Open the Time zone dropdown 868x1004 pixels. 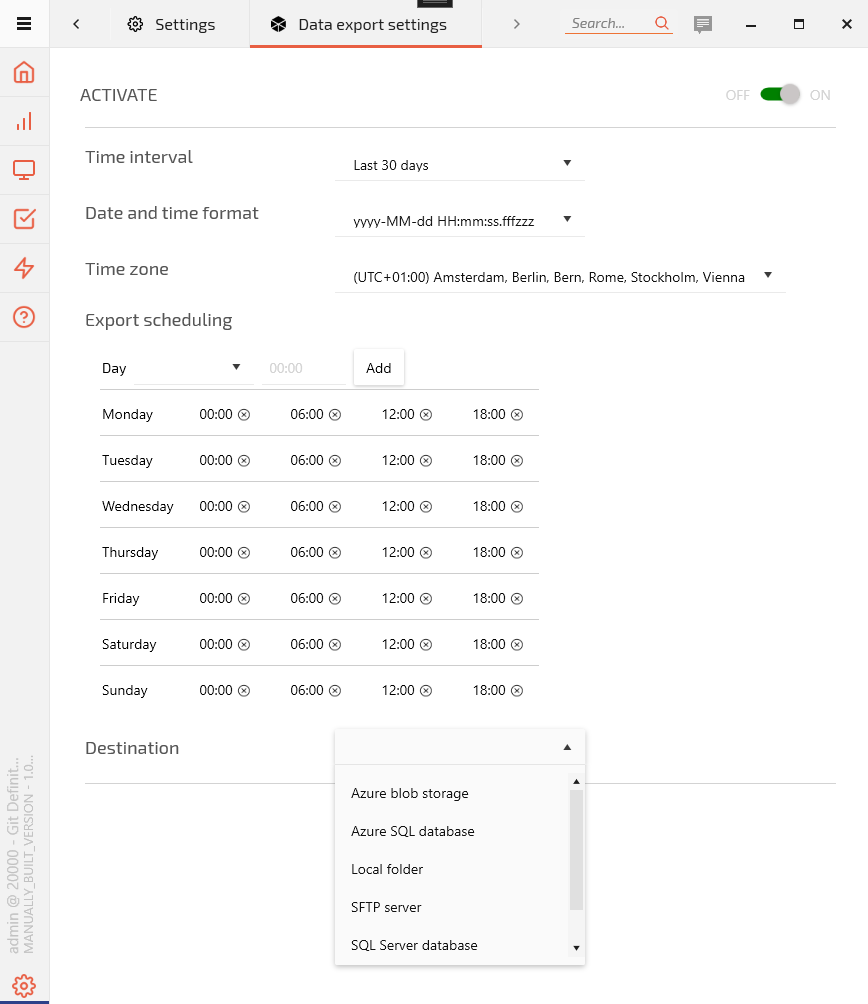coord(560,277)
